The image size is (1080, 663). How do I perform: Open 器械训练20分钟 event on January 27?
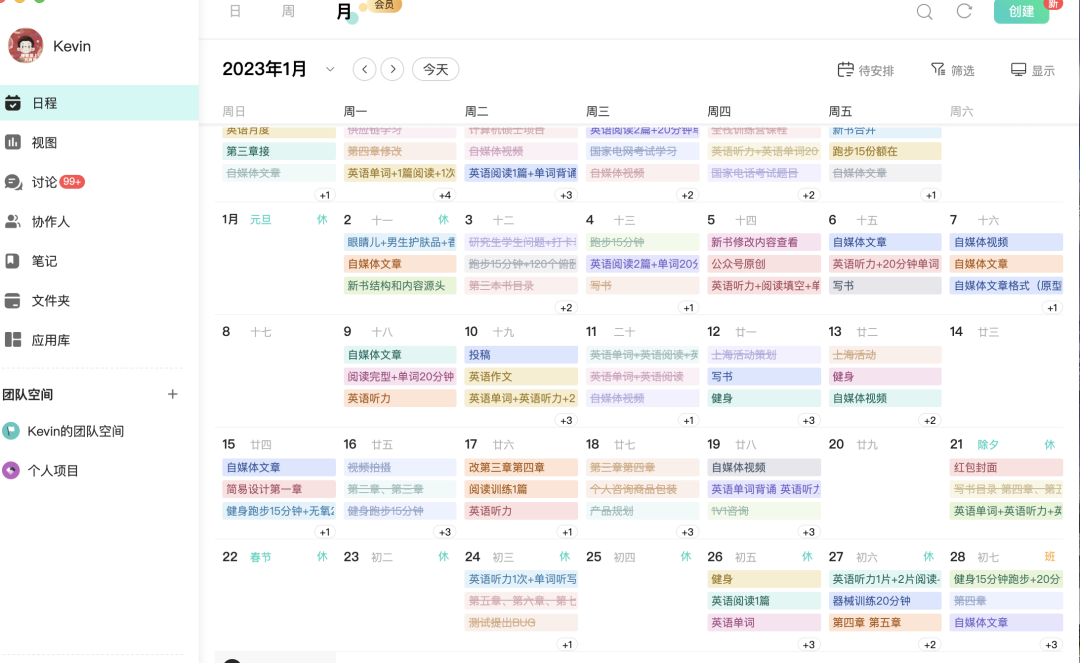coord(885,601)
